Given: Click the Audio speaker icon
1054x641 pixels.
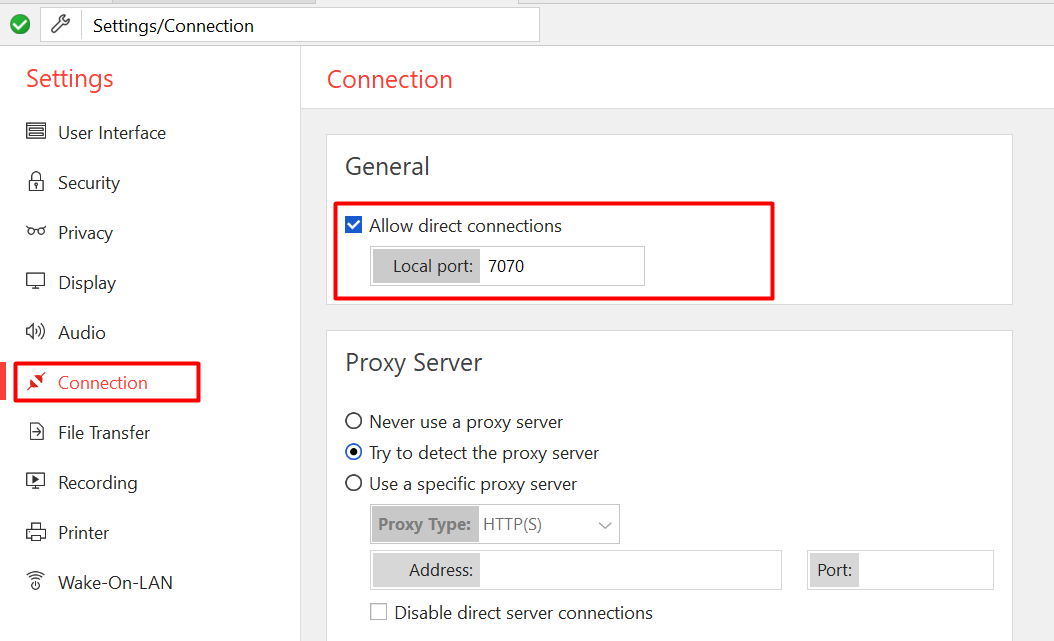Looking at the screenshot, I should click(36, 331).
